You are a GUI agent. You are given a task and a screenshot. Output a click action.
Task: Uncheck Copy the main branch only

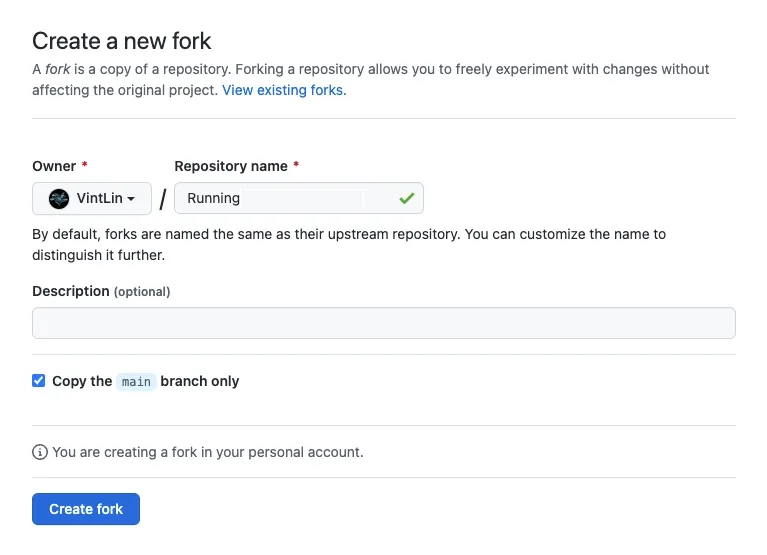coord(39,380)
